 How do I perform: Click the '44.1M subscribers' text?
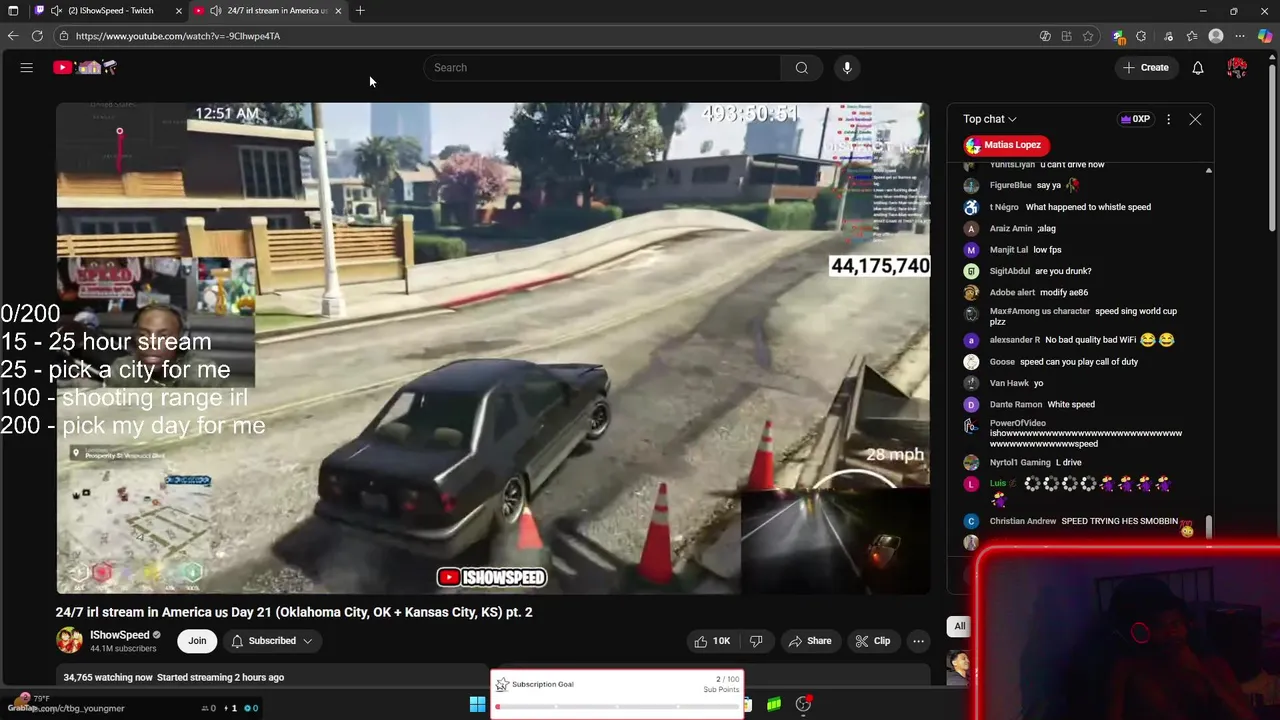(123, 649)
